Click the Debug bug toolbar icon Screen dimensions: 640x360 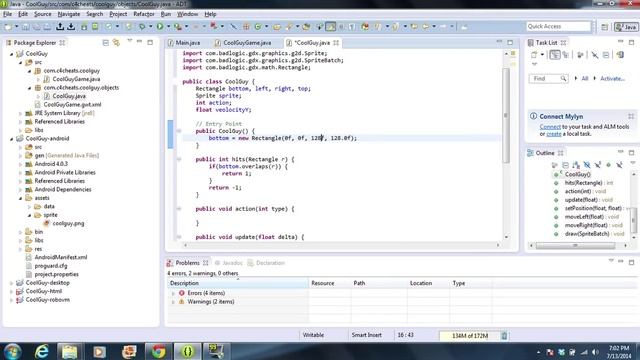click(x=142, y=27)
